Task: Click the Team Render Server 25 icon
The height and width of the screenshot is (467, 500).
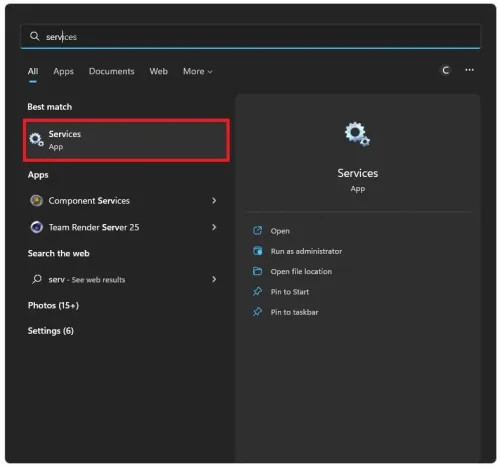Action: tap(36, 227)
